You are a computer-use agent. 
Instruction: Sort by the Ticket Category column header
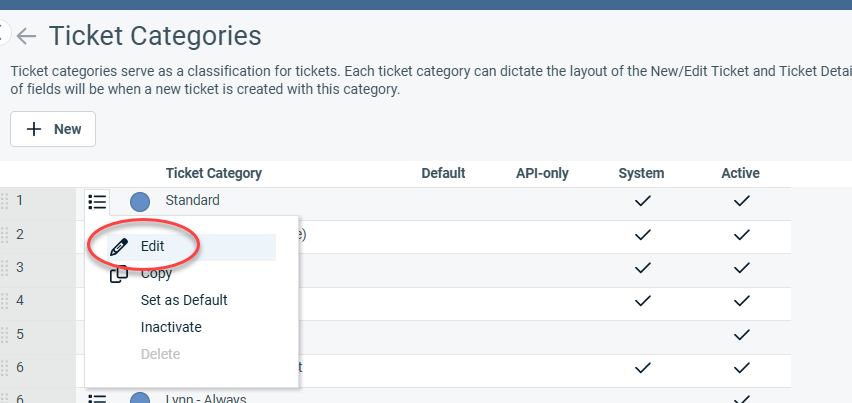tap(213, 173)
